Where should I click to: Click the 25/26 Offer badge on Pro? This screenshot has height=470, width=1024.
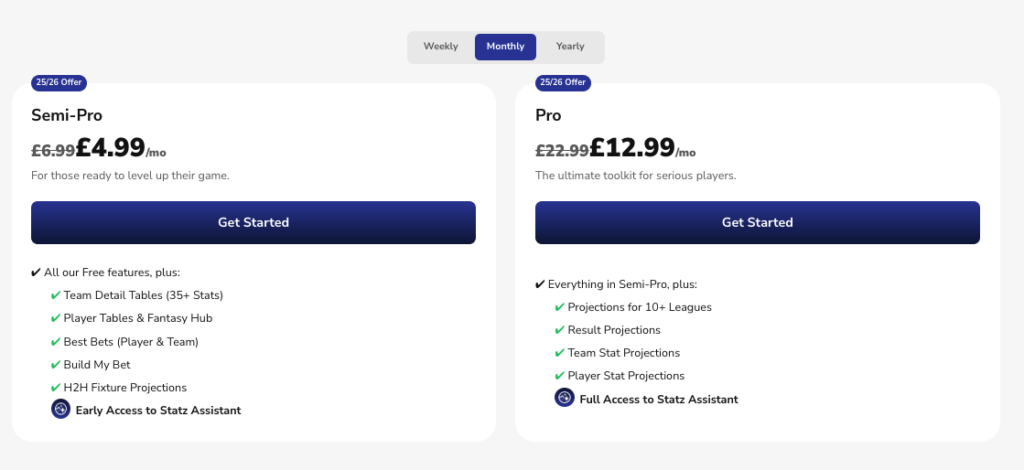[563, 82]
